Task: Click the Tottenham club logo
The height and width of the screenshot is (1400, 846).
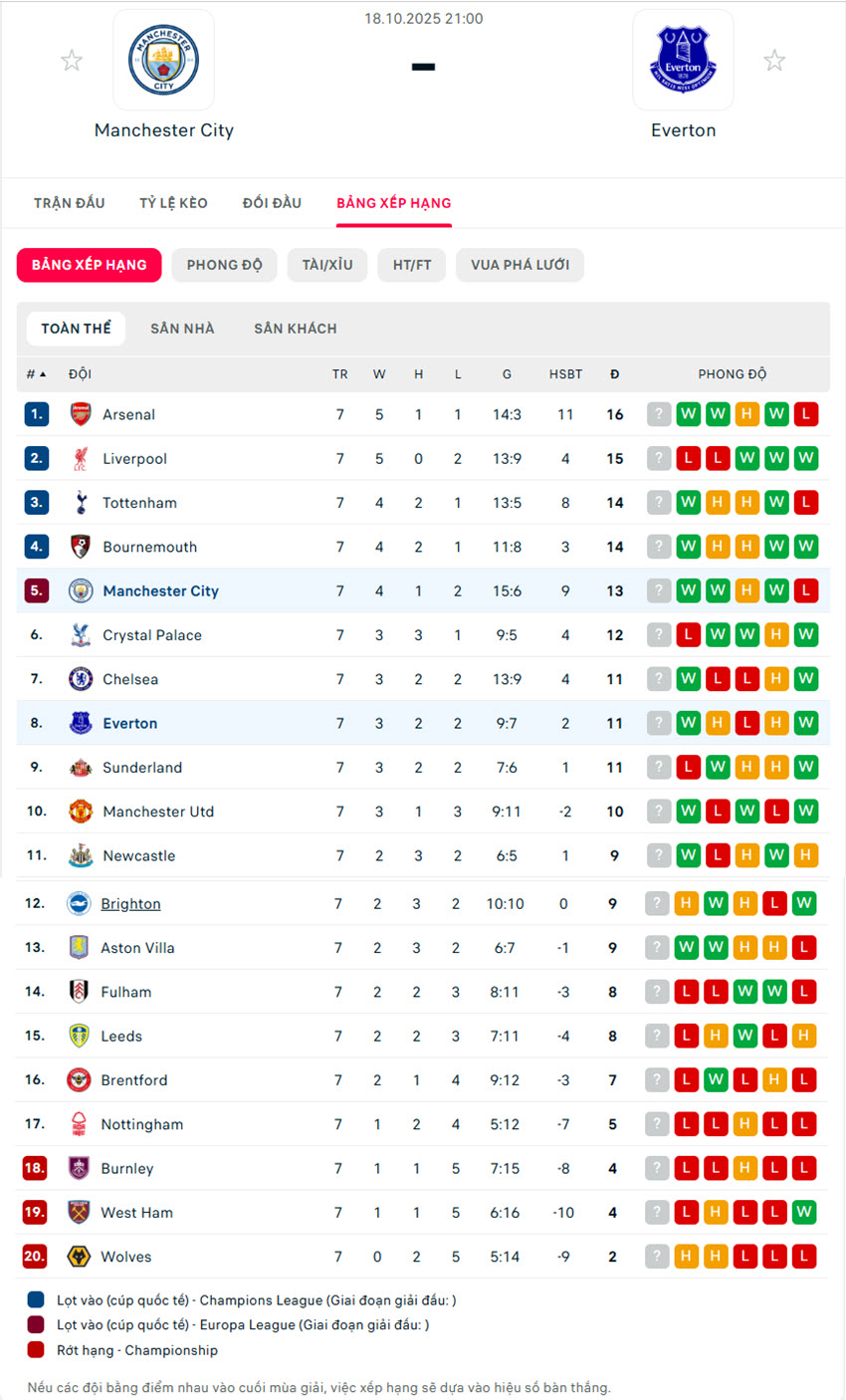Action: click(x=81, y=503)
